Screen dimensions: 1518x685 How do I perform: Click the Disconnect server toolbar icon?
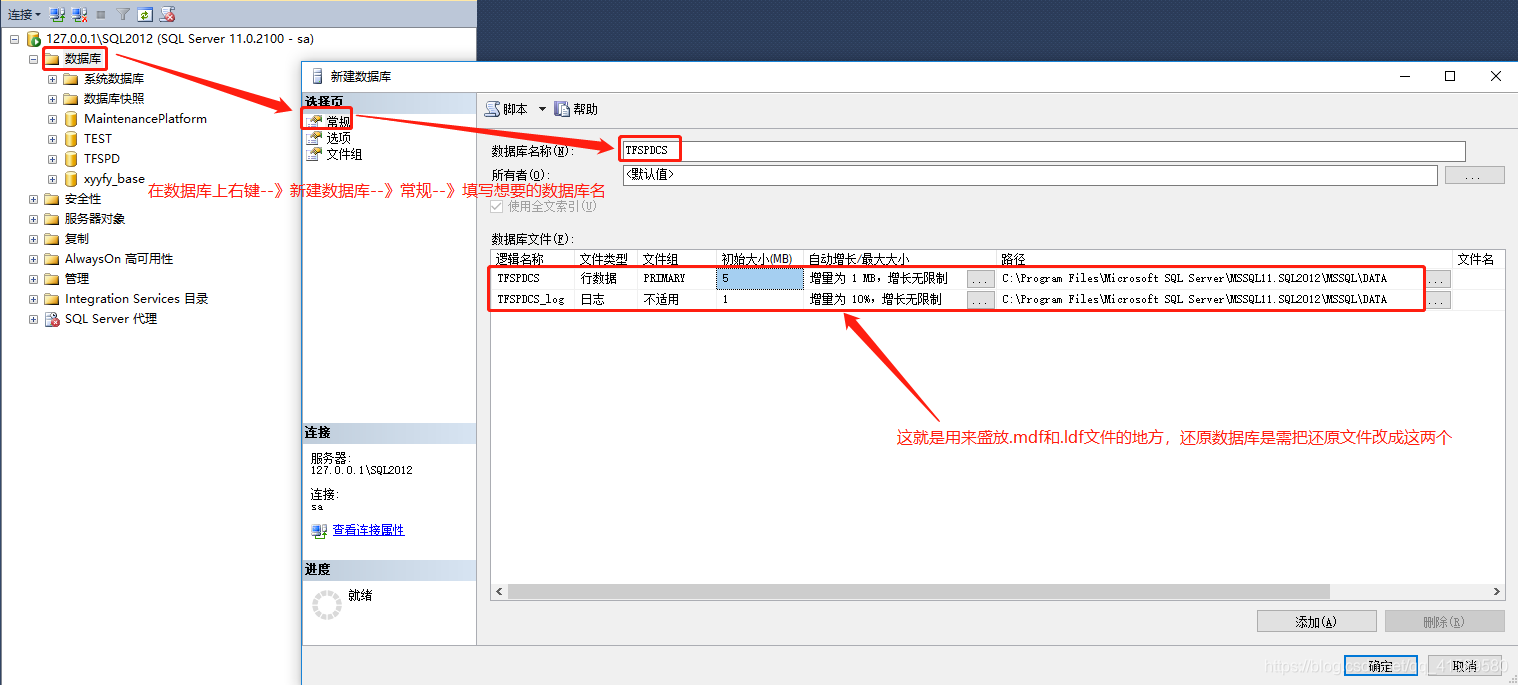click(x=79, y=15)
